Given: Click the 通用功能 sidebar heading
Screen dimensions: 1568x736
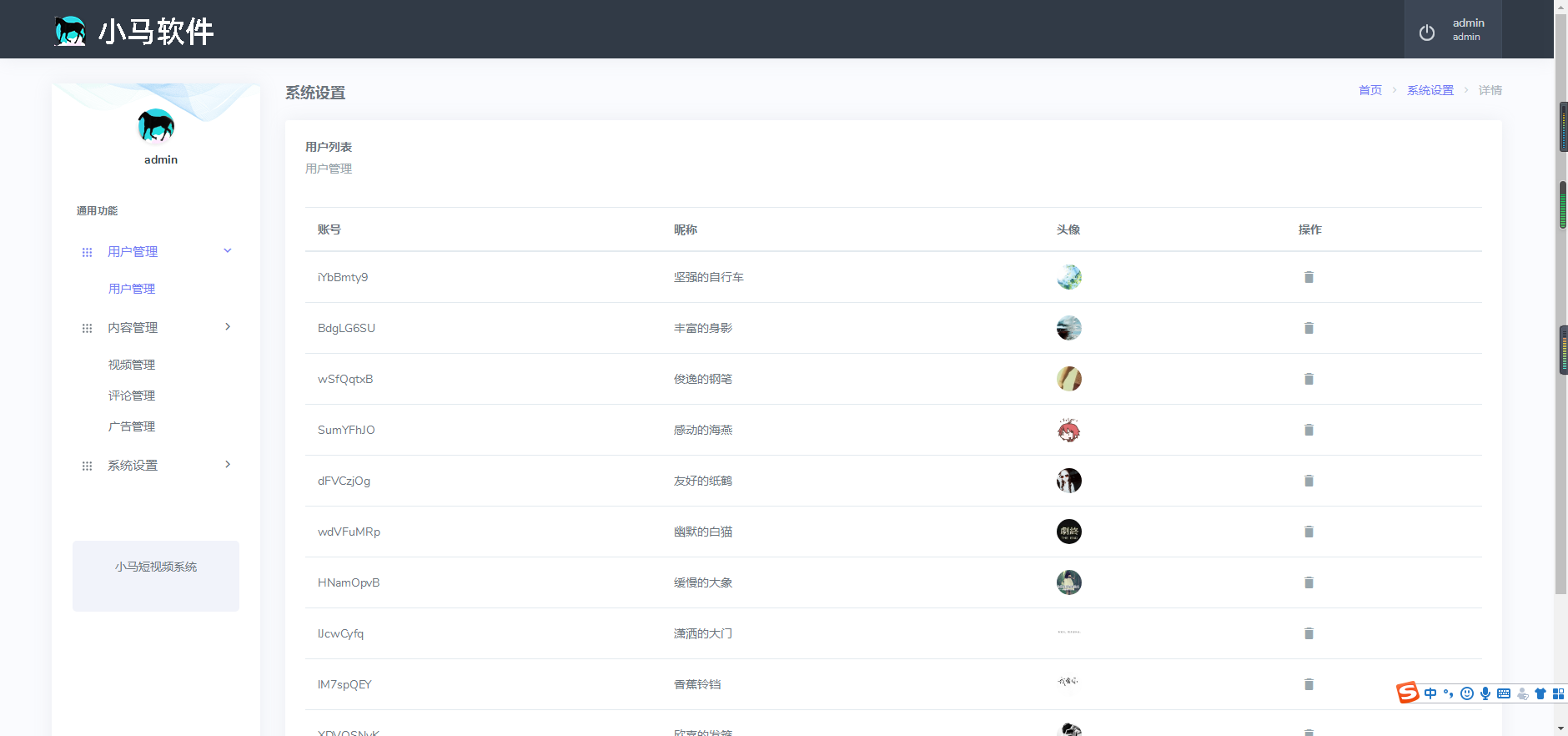Looking at the screenshot, I should 97,211.
